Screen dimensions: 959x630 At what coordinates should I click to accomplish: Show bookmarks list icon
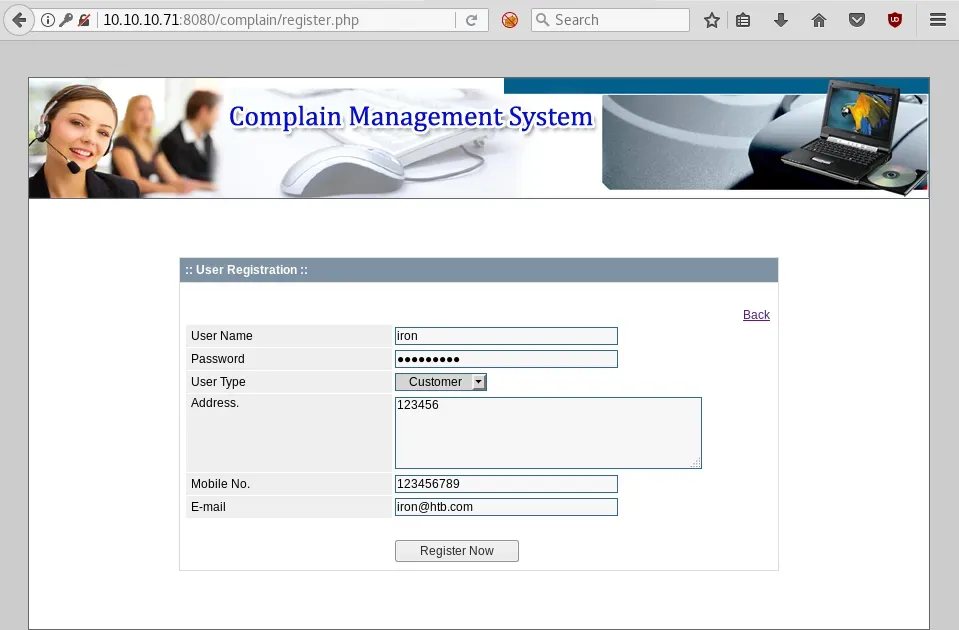point(743,20)
